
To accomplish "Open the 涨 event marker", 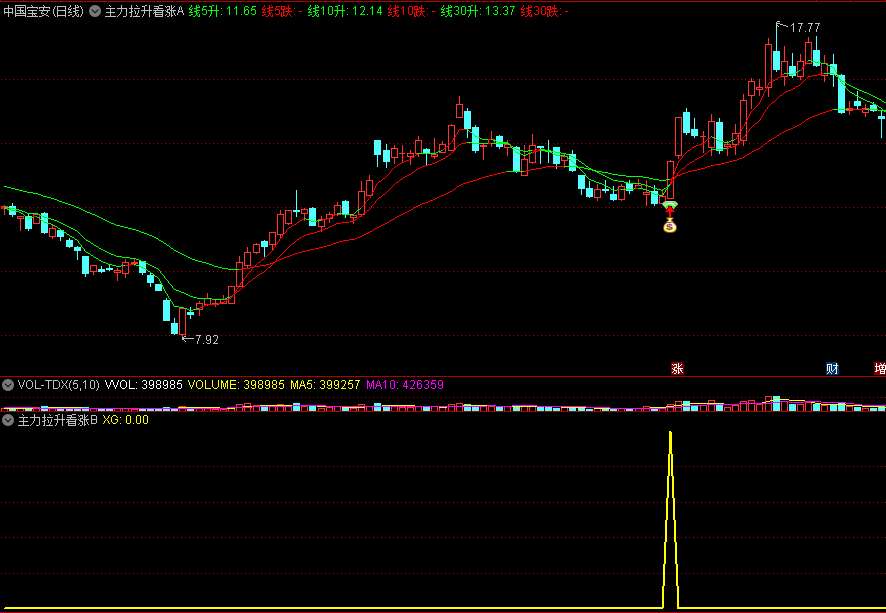I will tap(677, 369).
